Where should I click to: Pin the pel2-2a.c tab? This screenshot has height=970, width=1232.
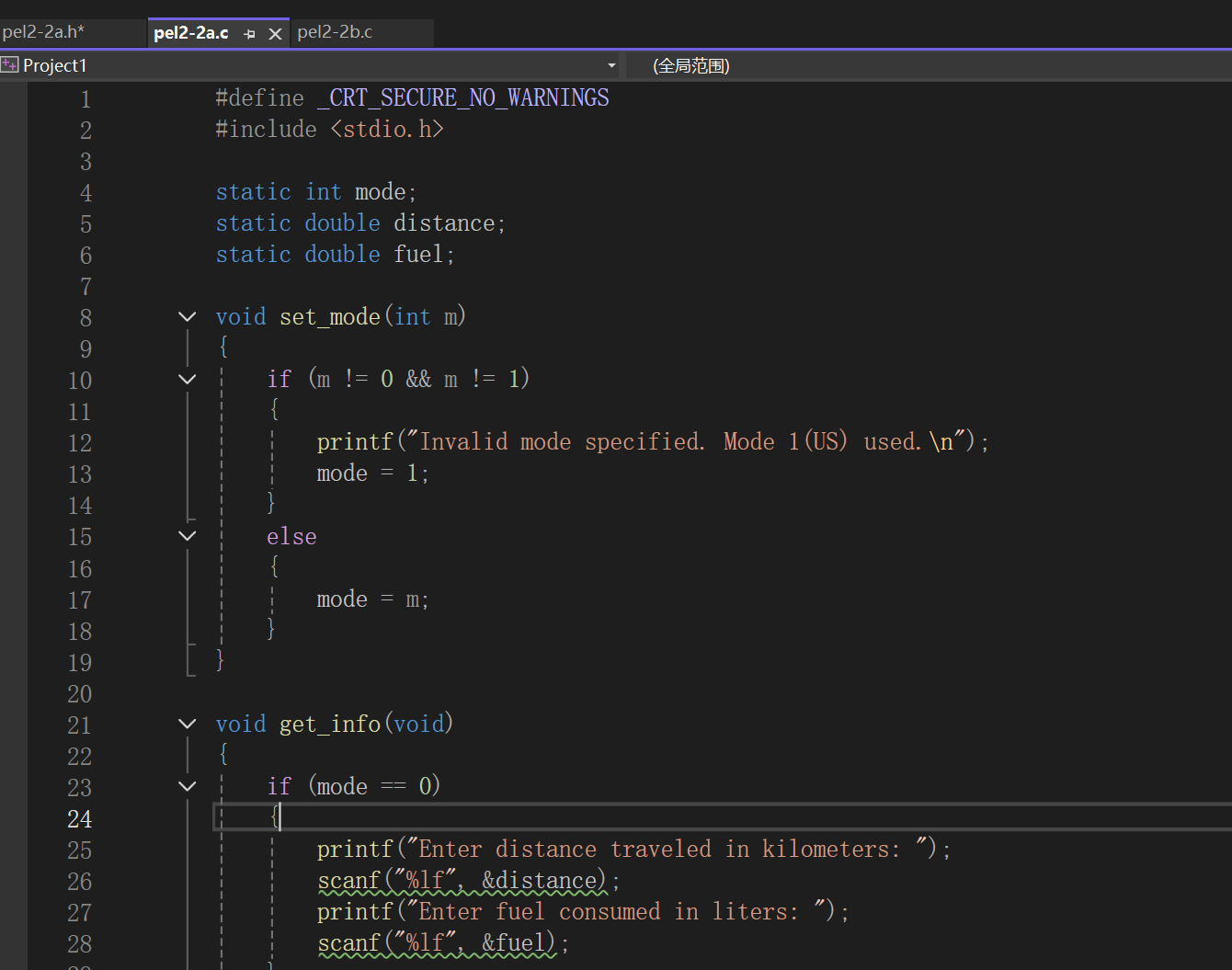pyautogui.click(x=250, y=34)
